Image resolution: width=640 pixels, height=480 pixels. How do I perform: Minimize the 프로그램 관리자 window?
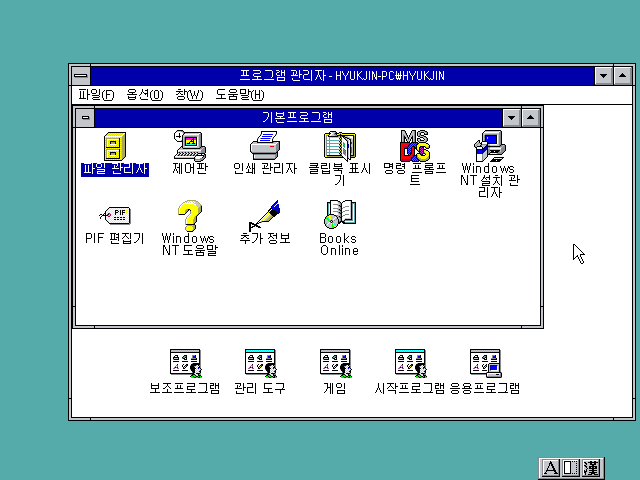(603, 76)
